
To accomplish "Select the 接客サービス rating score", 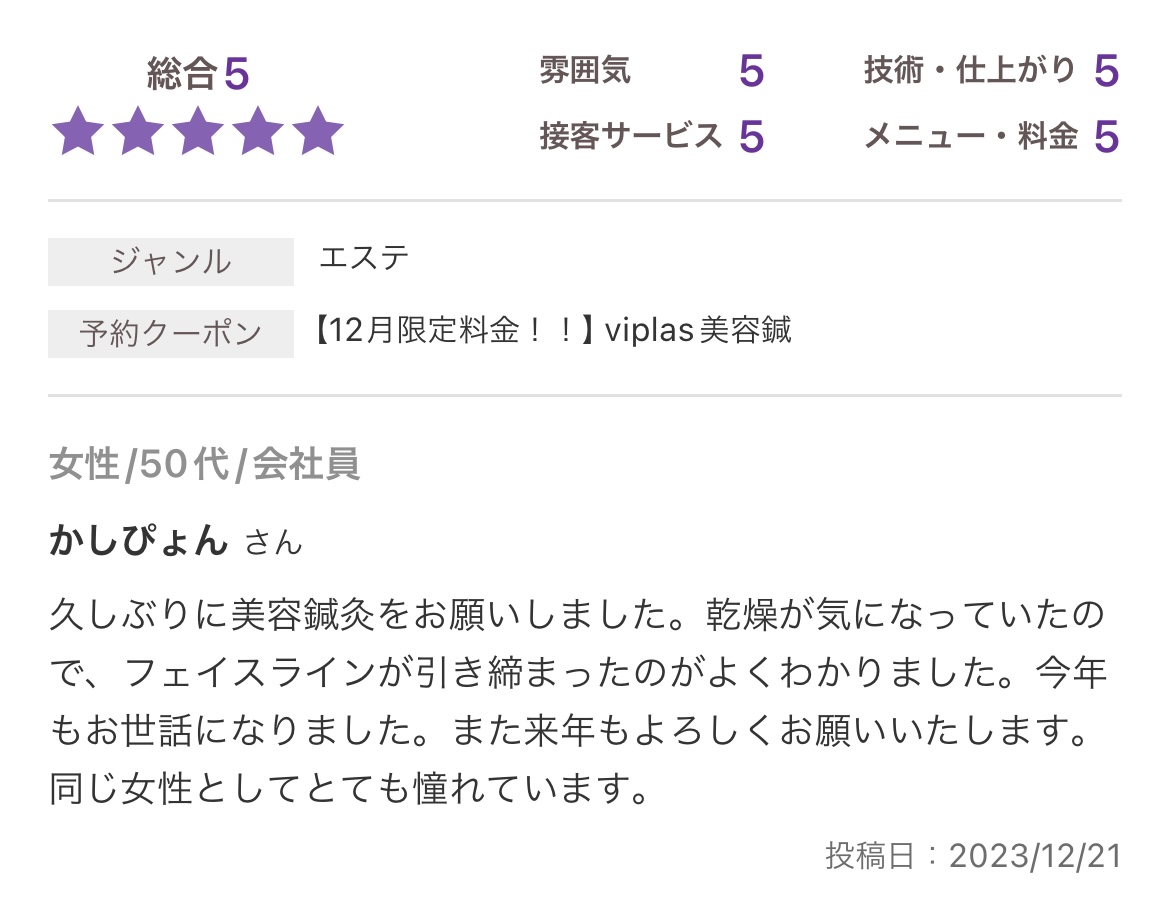I will [751, 136].
